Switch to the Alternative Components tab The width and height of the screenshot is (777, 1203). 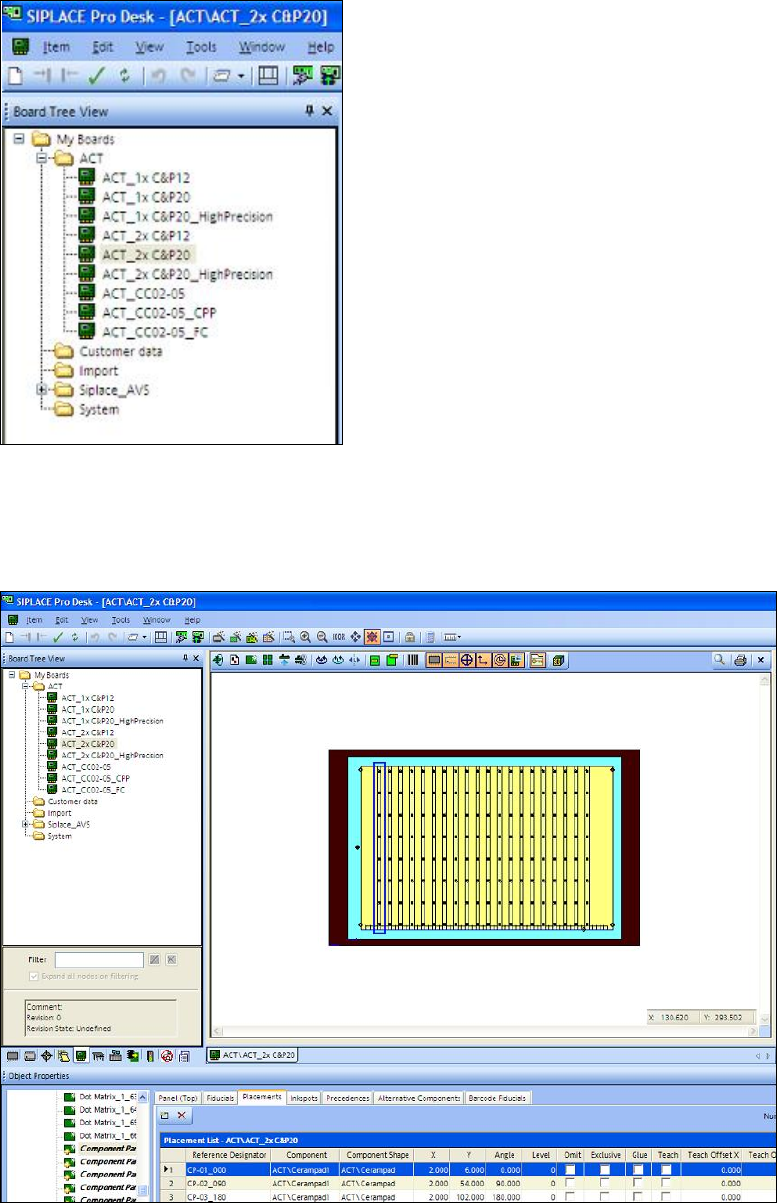pyautogui.click(x=420, y=1097)
